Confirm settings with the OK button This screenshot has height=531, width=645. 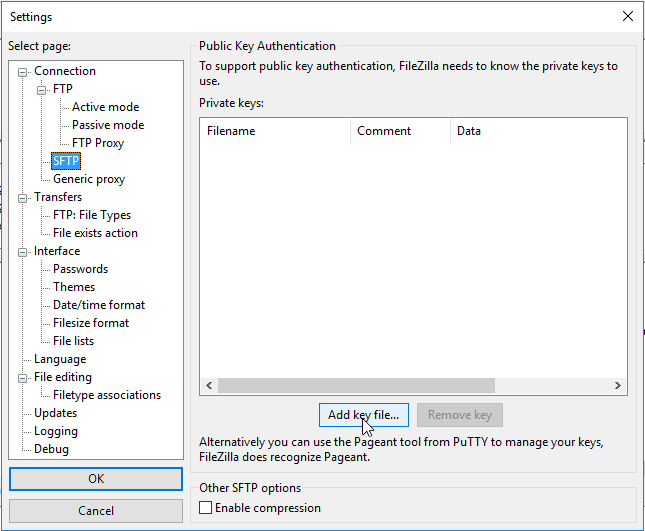(x=96, y=479)
